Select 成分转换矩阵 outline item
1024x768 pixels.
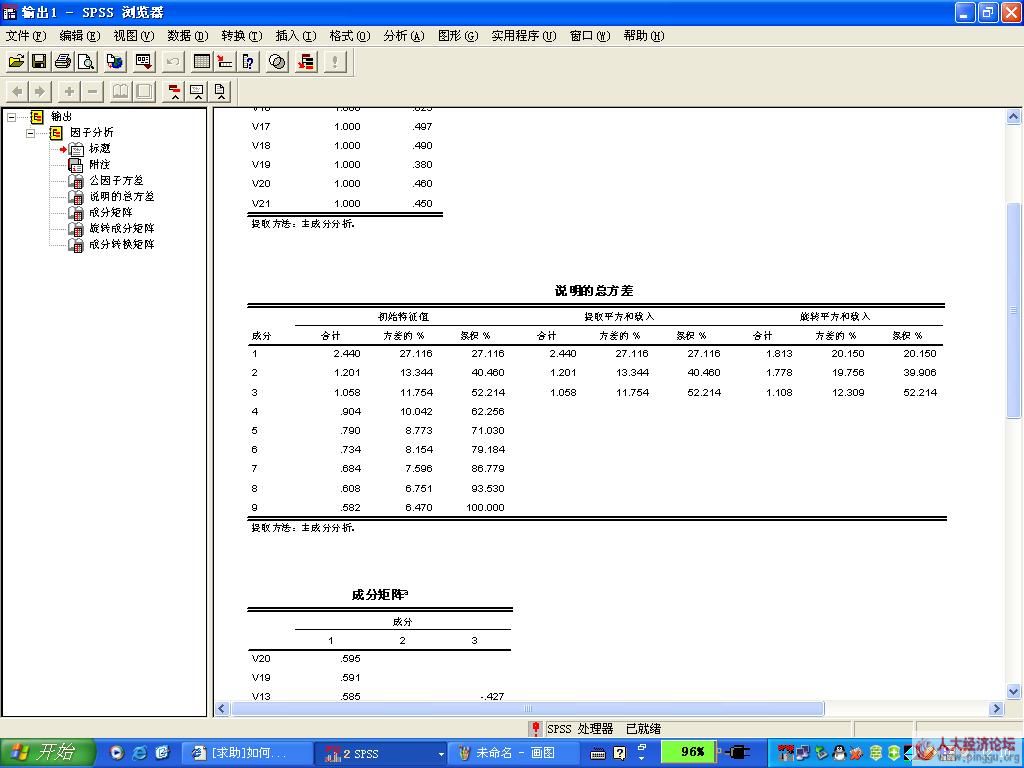pos(121,244)
